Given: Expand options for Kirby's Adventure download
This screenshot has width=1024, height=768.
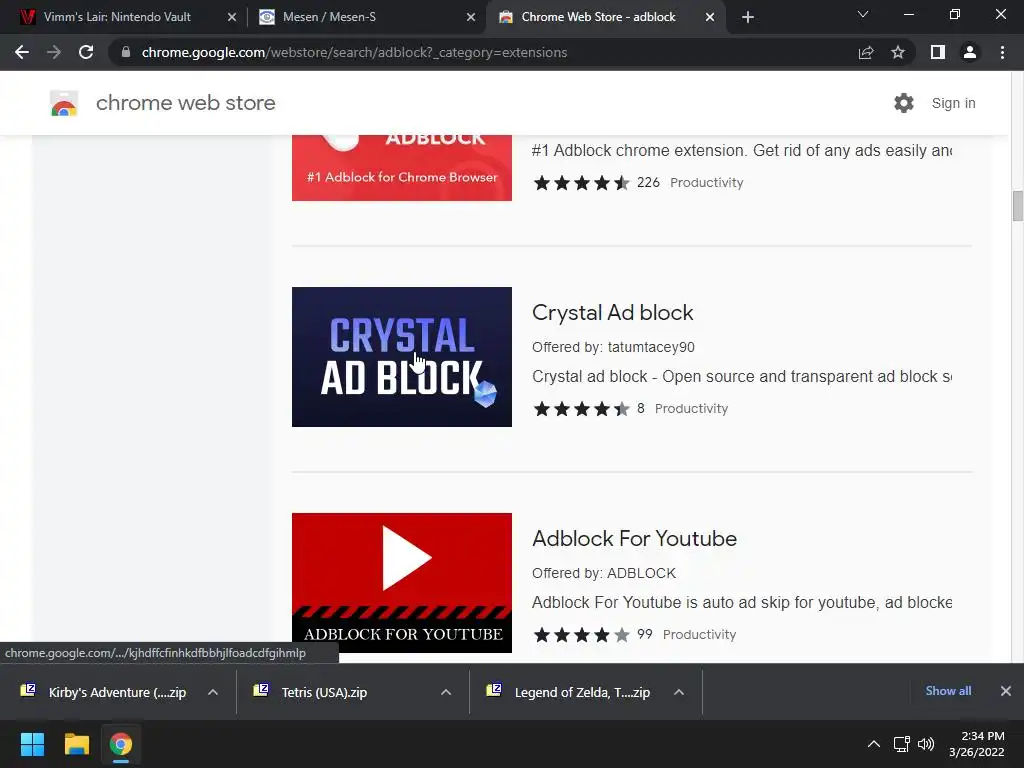Looking at the screenshot, I should click(x=213, y=692).
